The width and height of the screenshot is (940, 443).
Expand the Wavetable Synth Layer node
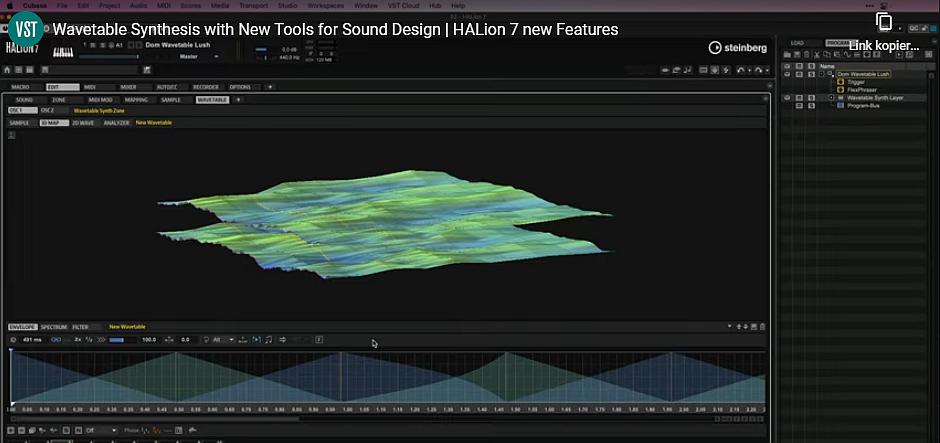(x=831, y=97)
